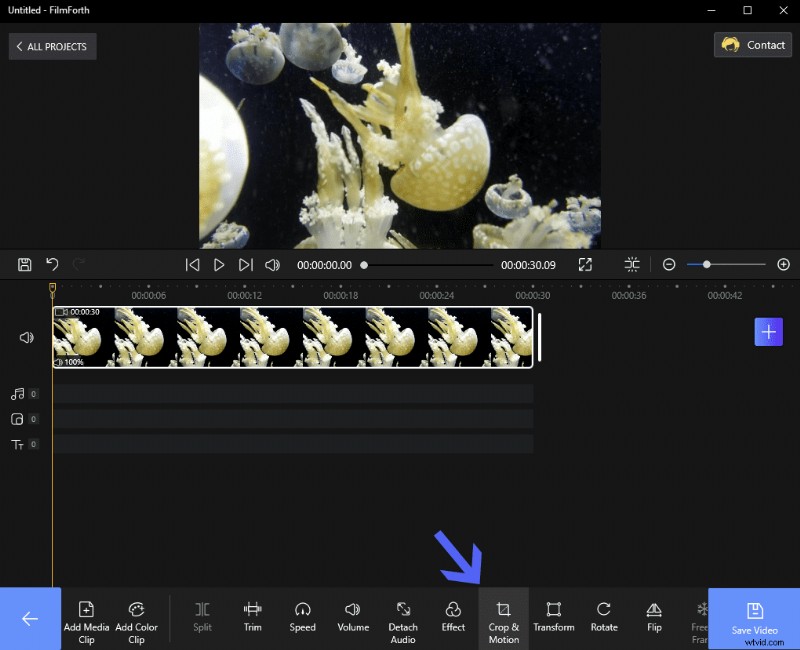Zoom out the timeline with minus button

[x=669, y=264]
